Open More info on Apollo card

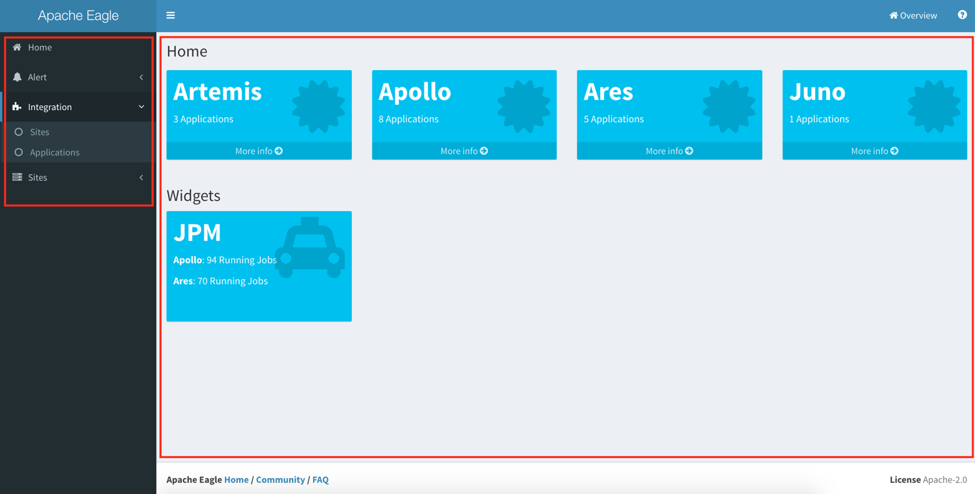click(x=464, y=151)
